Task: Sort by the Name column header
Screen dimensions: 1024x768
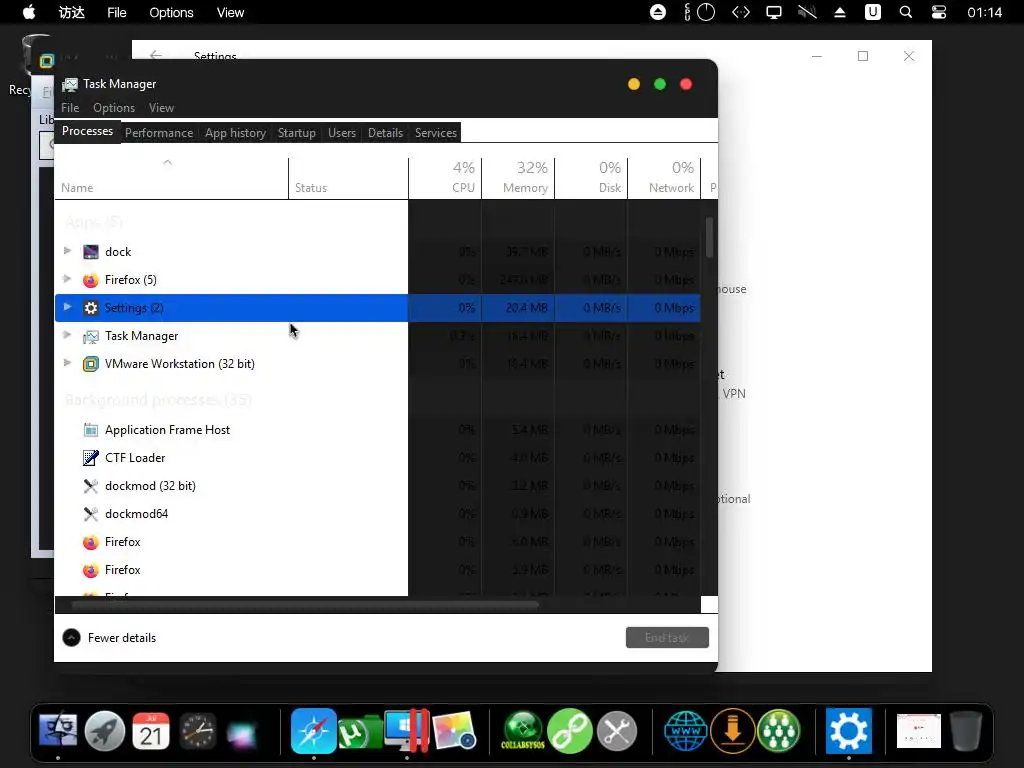Action: 171,178
